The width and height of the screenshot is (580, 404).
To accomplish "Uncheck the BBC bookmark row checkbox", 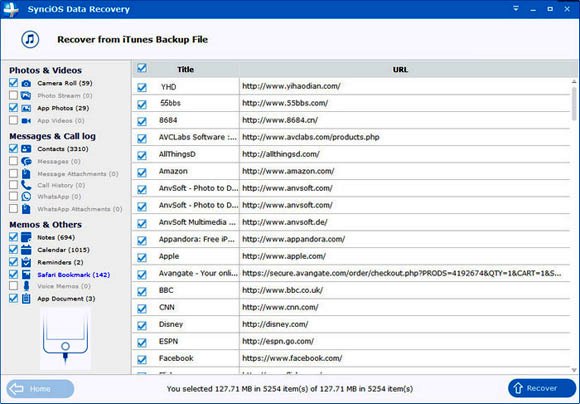I will 142,292.
